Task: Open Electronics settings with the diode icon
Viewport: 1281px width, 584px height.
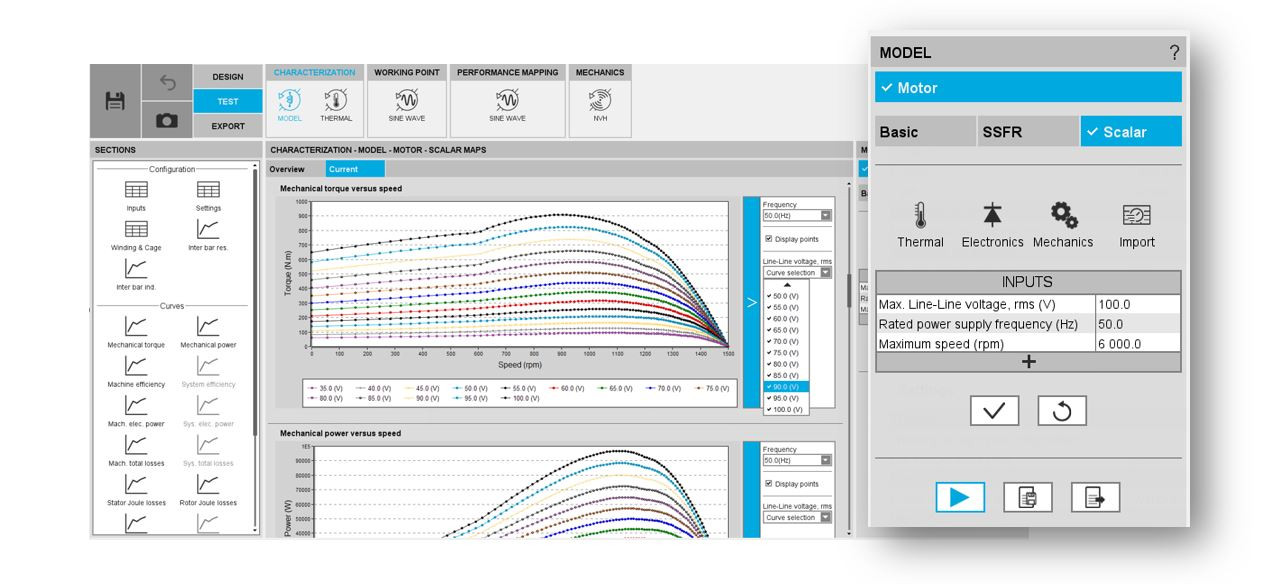Action: 992,224
